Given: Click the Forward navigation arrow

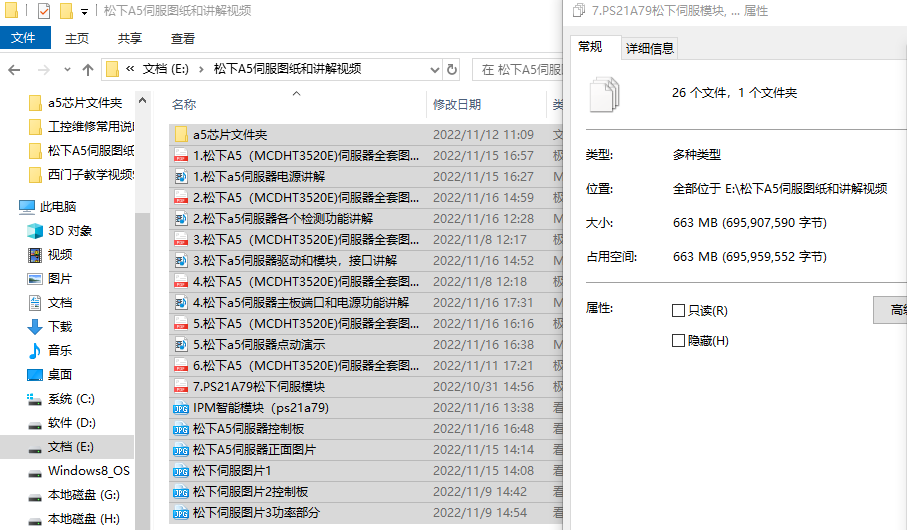Looking at the screenshot, I should tap(43, 70).
